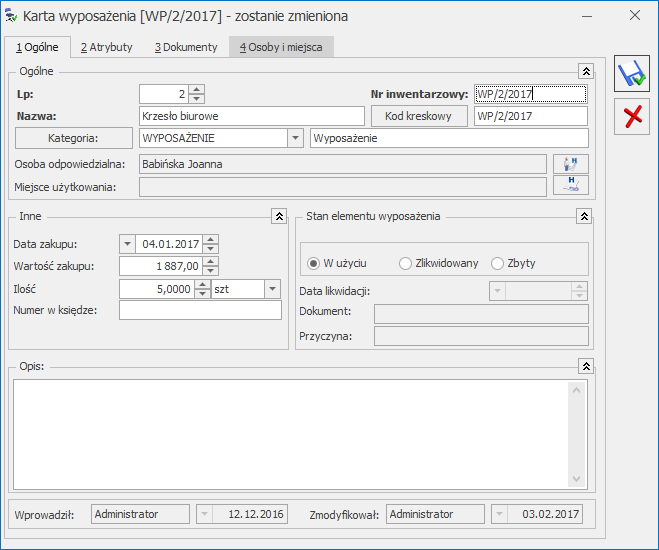
Task: Open the szt unit dropdown
Action: (272, 289)
